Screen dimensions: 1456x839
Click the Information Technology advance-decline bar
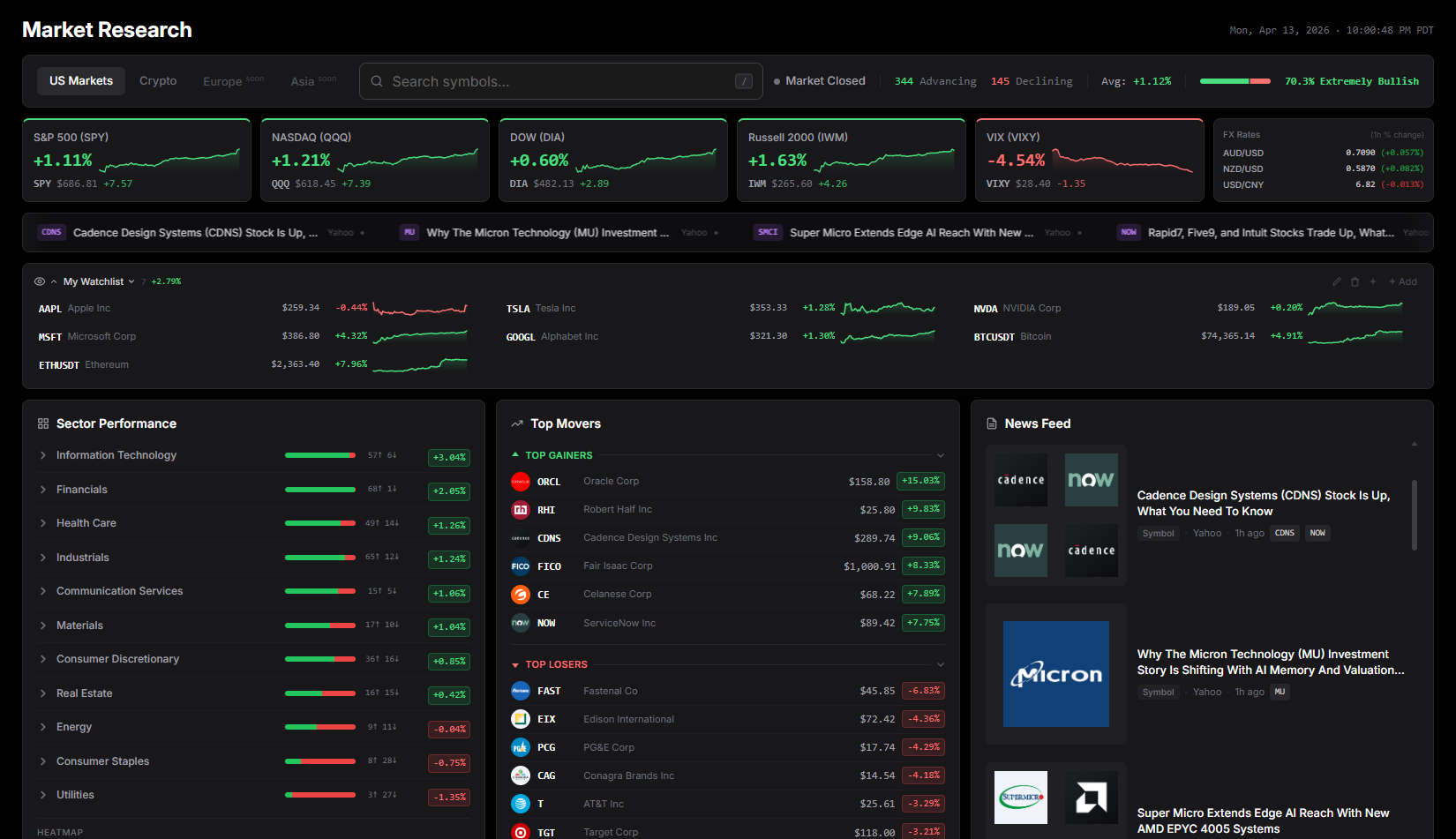320,455
